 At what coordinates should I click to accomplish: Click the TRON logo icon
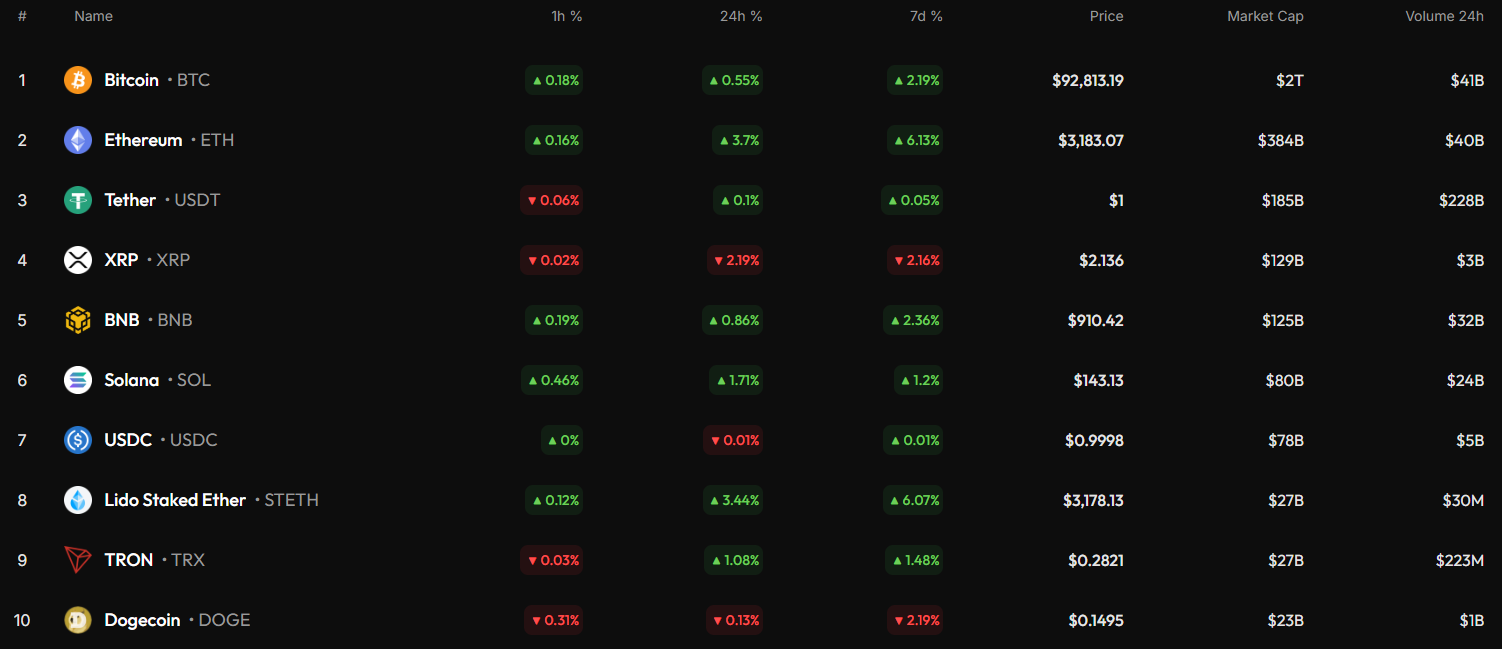point(78,560)
